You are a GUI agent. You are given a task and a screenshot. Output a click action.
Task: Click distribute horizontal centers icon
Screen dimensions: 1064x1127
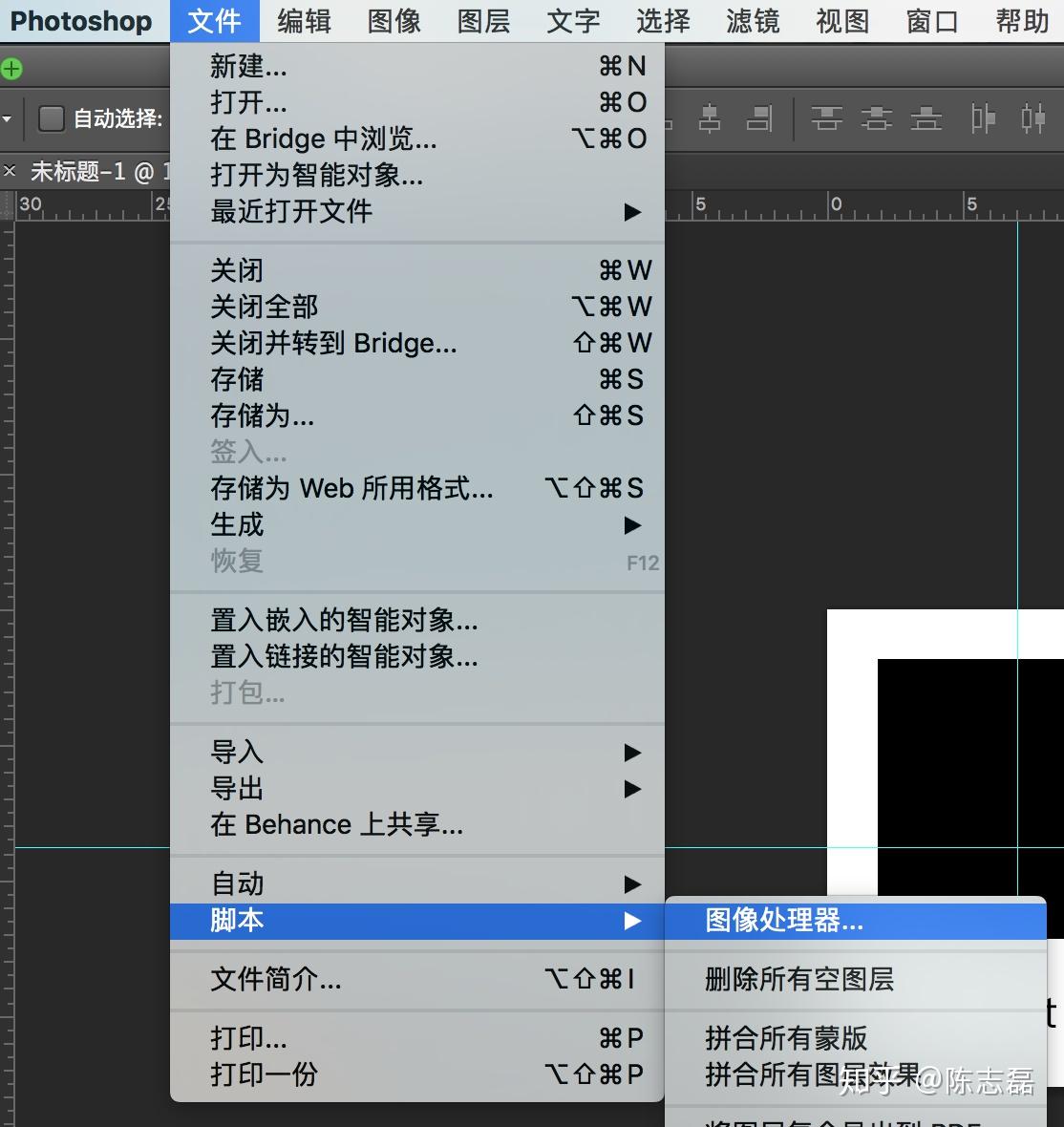tap(1033, 117)
